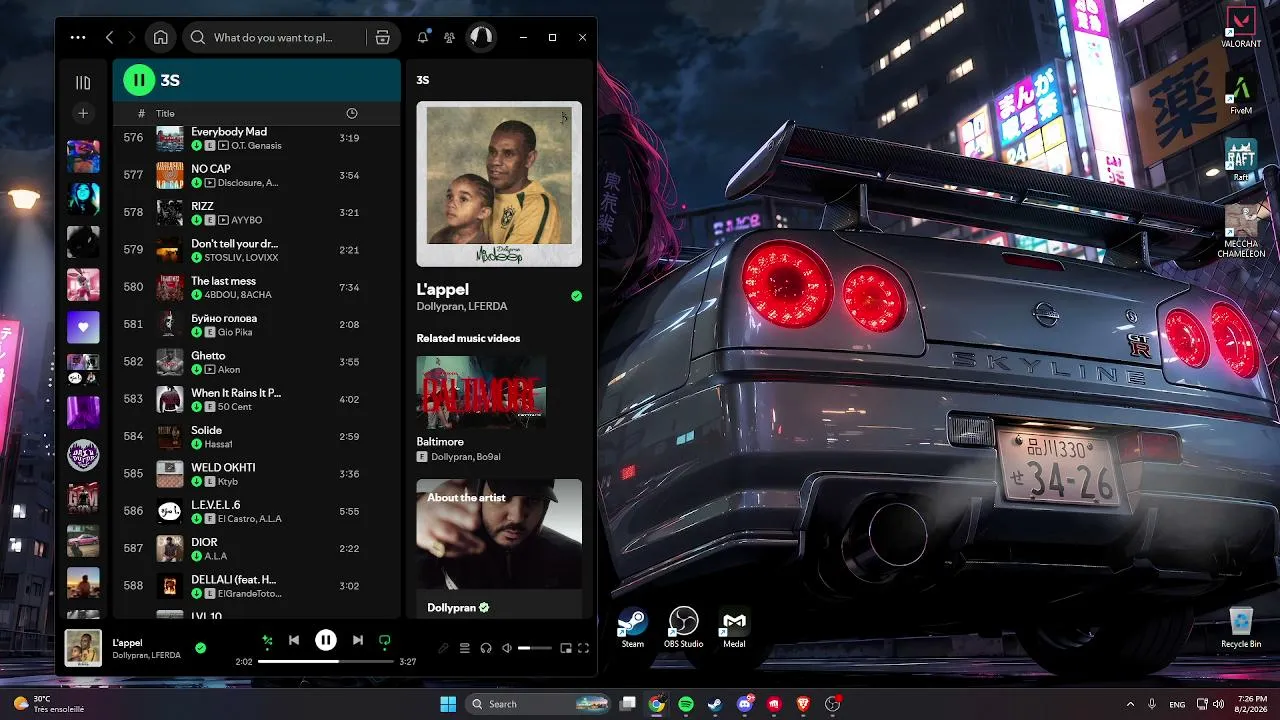Open the Baltimore music video thumbnail
1280x720 pixels.
pyautogui.click(x=481, y=393)
